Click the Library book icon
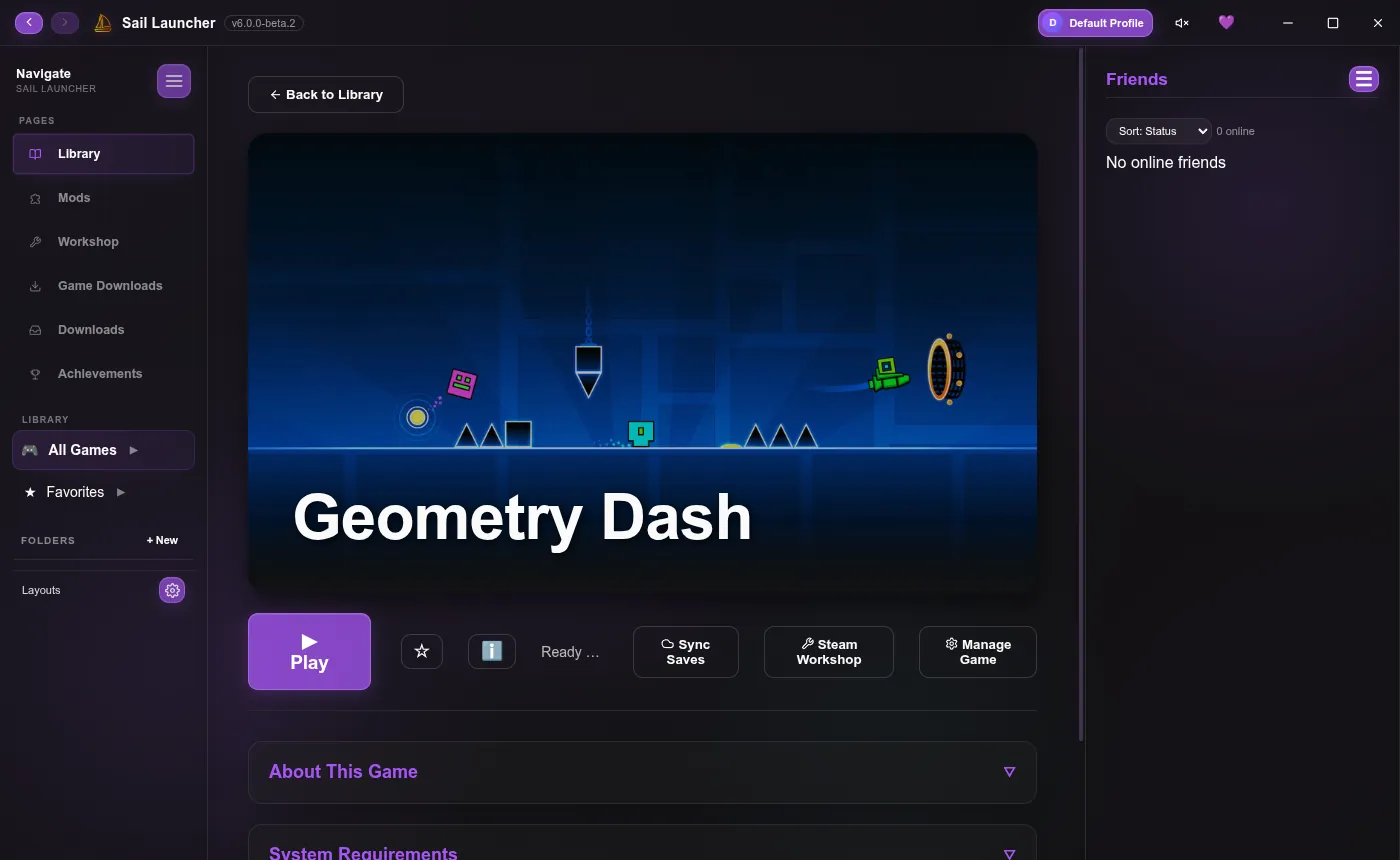 [x=35, y=154]
